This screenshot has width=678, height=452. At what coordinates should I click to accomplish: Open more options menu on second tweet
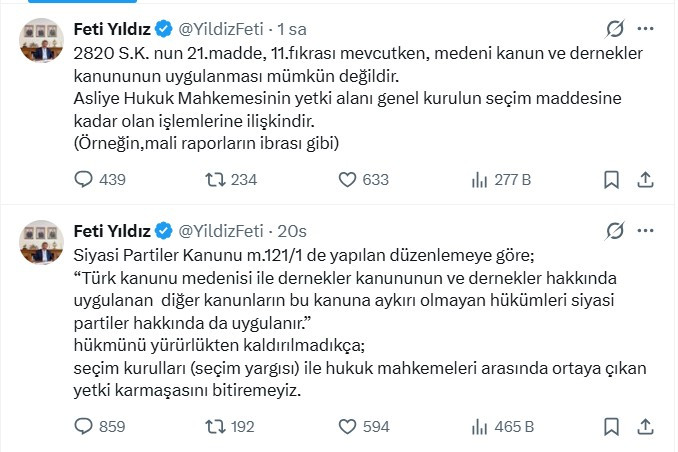click(x=645, y=231)
